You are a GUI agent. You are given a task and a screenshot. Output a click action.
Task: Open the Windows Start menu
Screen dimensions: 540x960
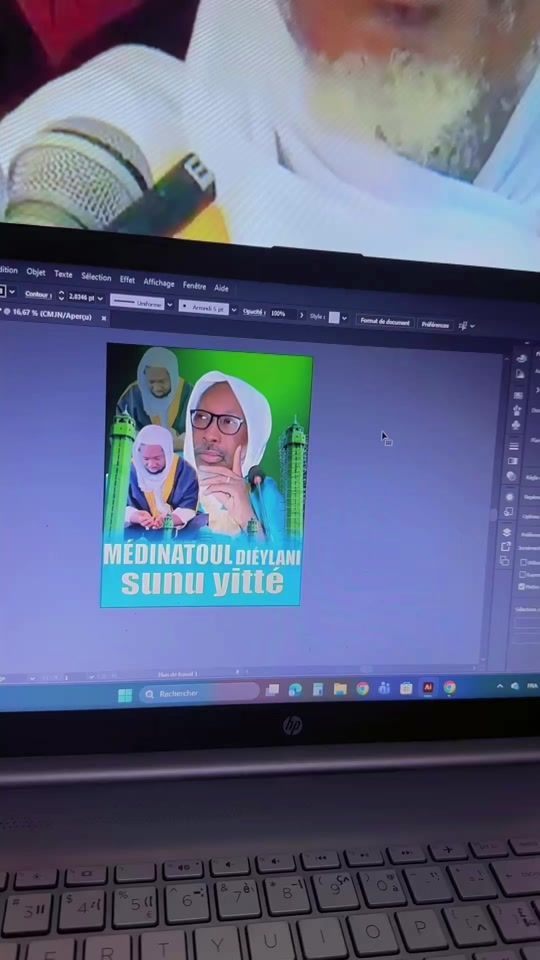pyautogui.click(x=125, y=695)
